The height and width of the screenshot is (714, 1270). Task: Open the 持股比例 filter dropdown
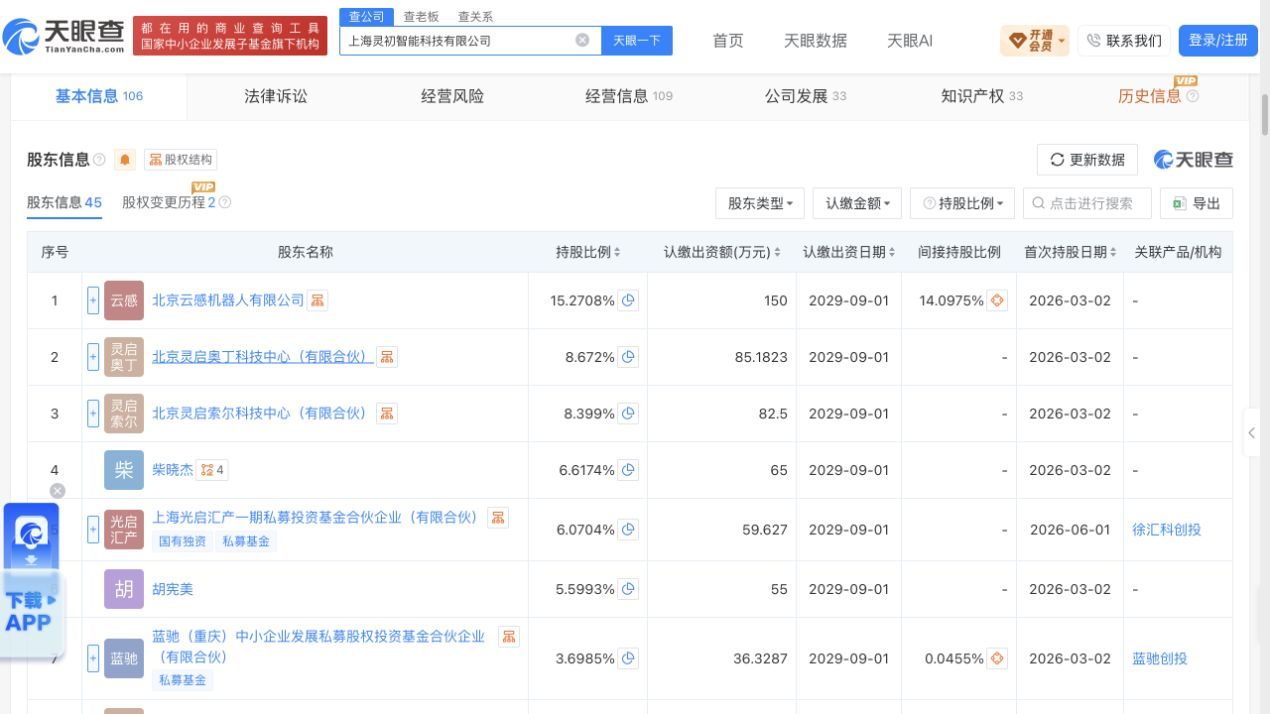pyautogui.click(x=963, y=203)
